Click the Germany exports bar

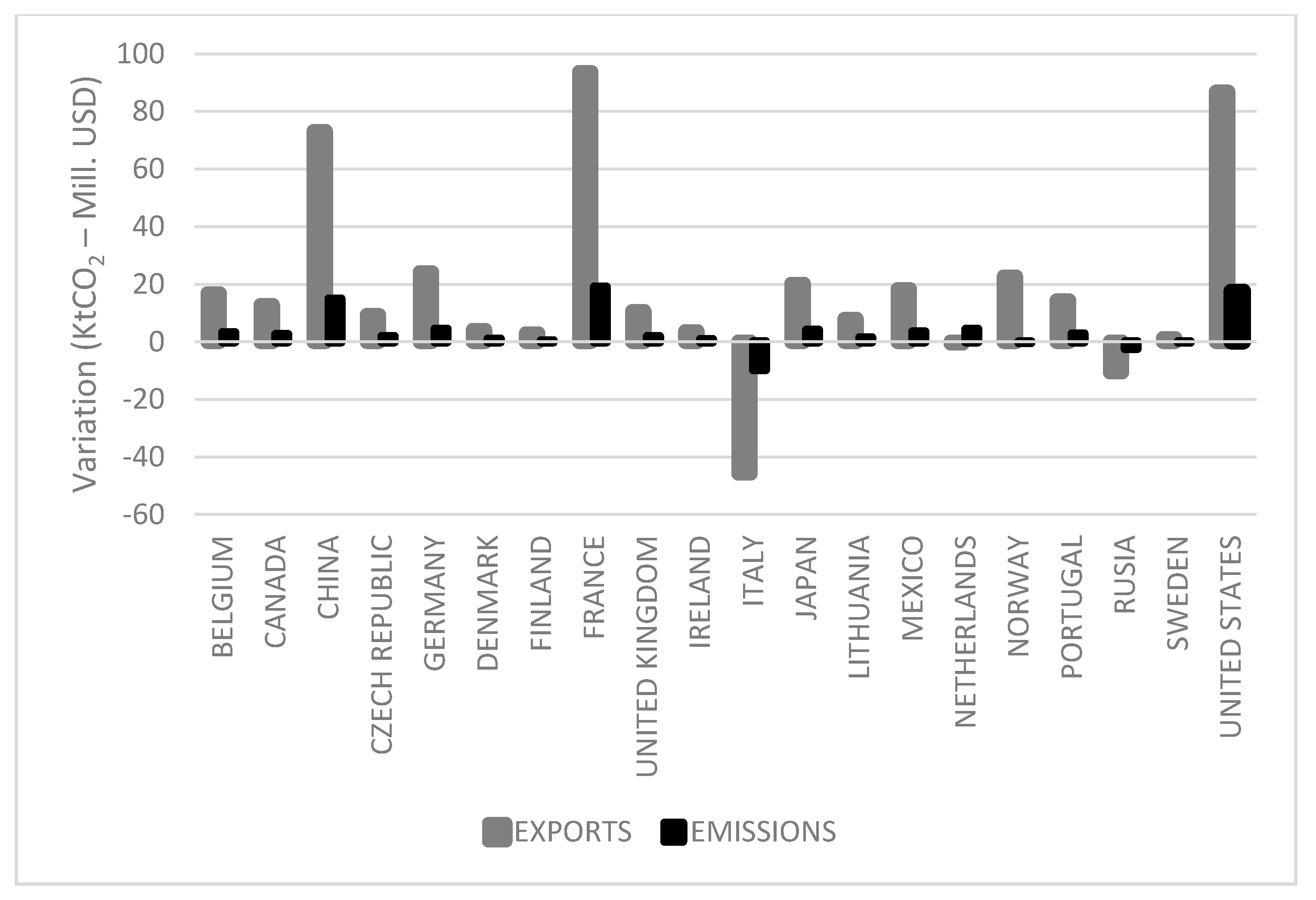click(426, 307)
